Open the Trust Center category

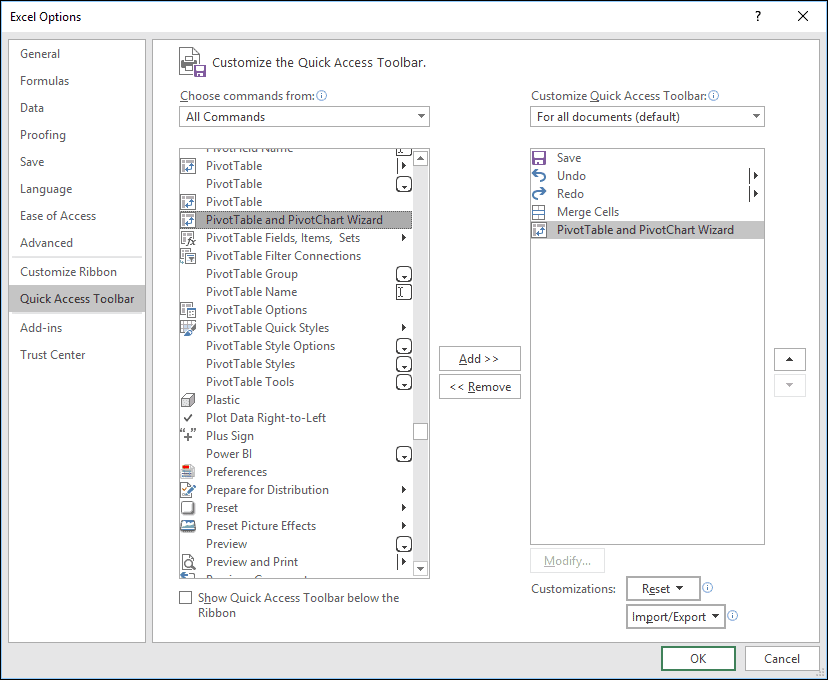(x=77, y=355)
